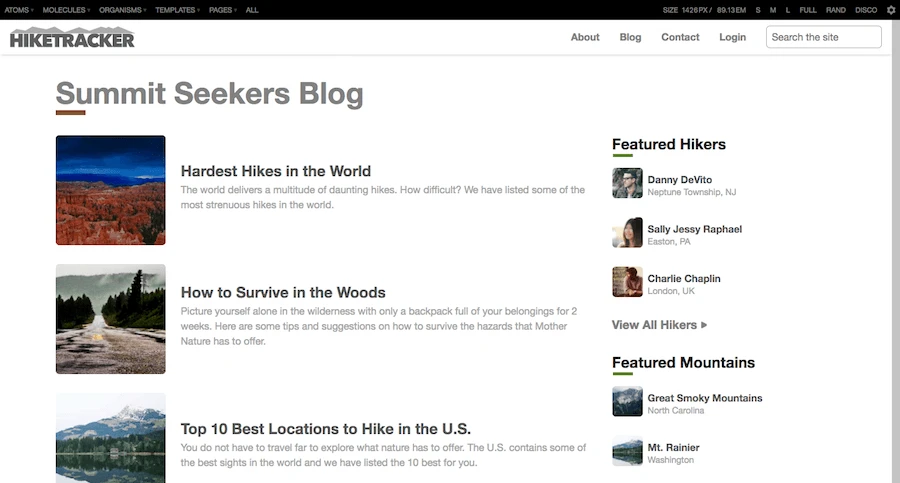This screenshot has width=900, height=483.
Task: Click Sally Jessy Raphael's avatar photo
Action: [627, 233]
